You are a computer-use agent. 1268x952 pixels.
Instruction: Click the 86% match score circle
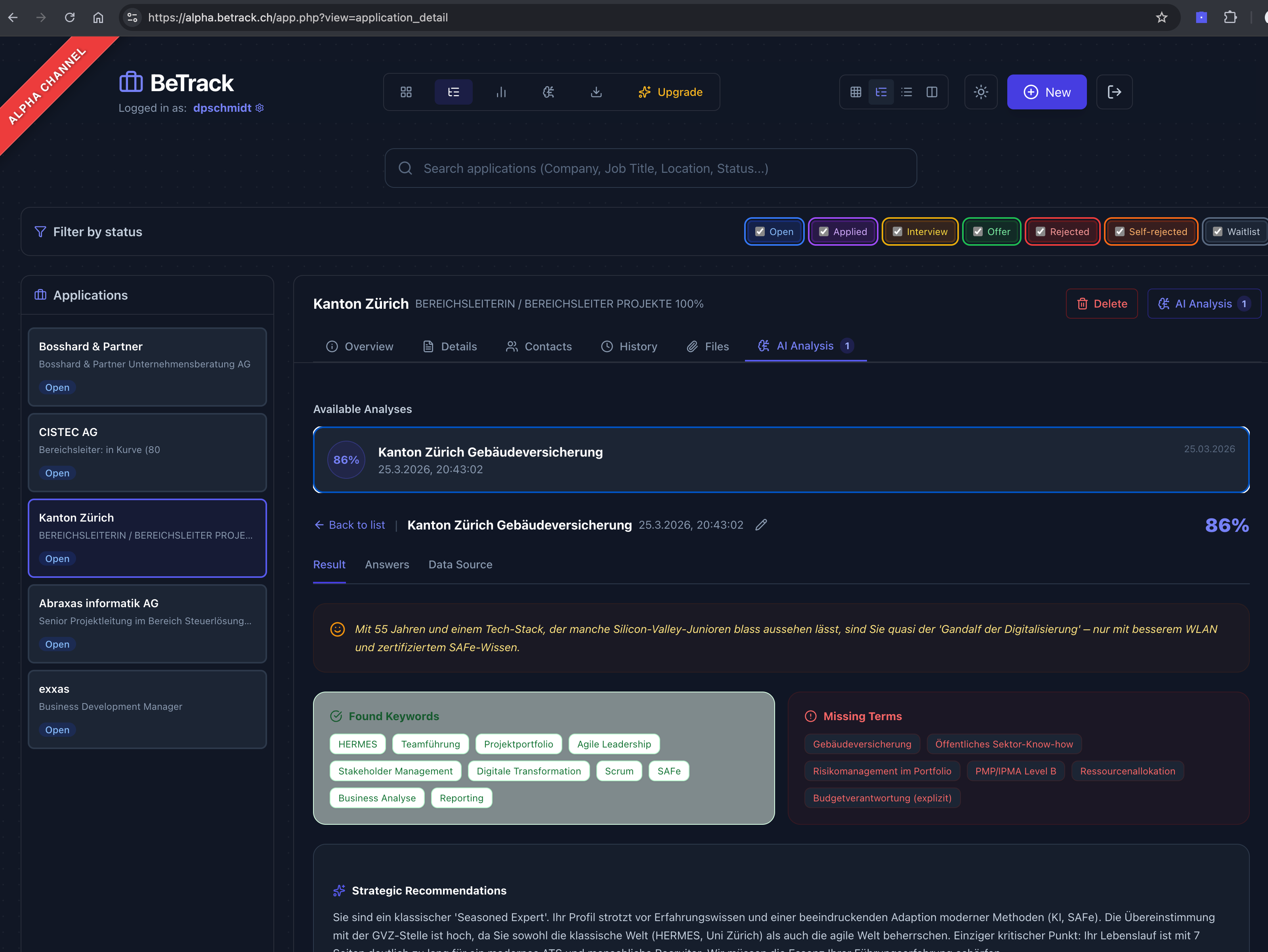346,459
